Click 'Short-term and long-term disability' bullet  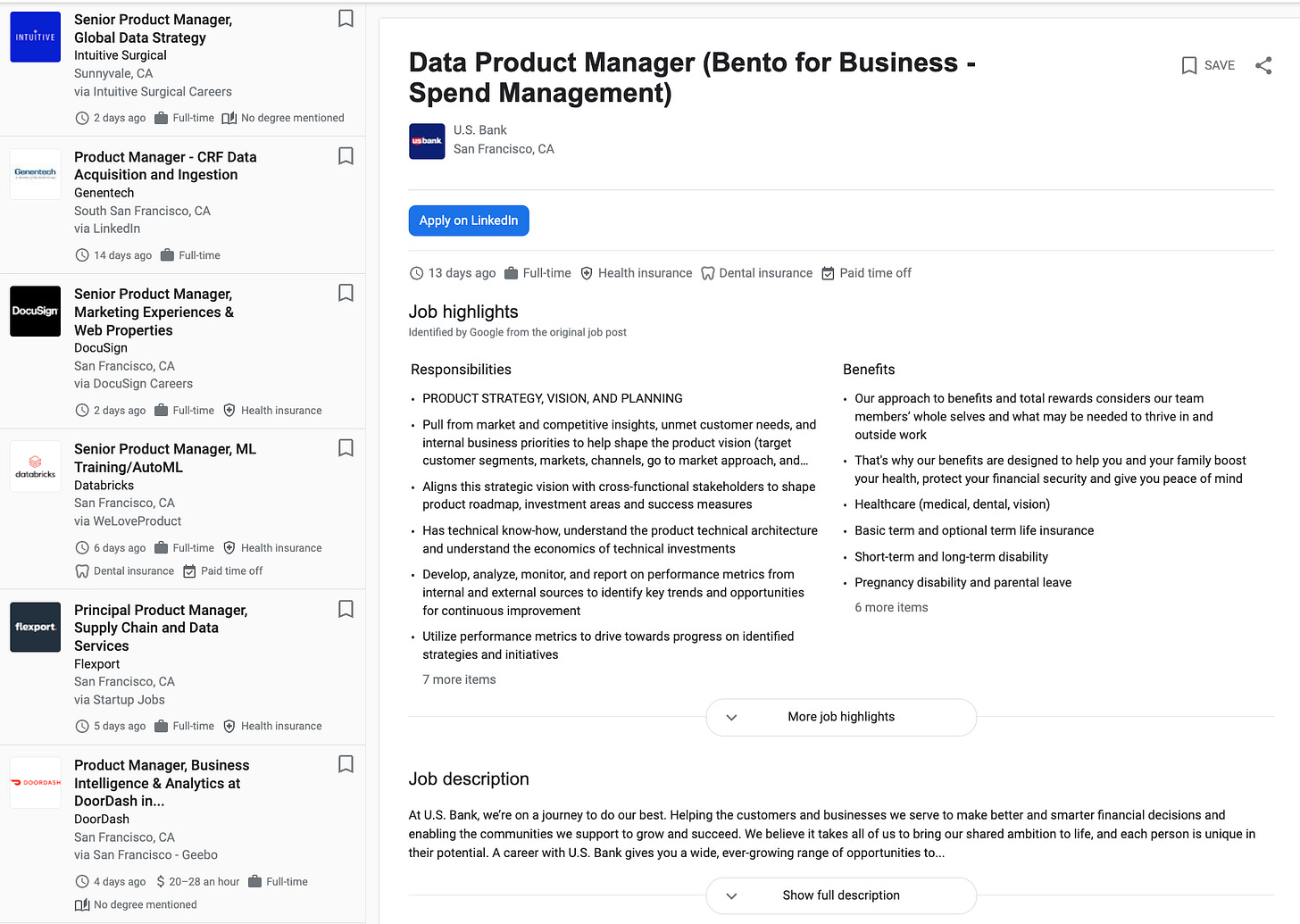coord(952,557)
